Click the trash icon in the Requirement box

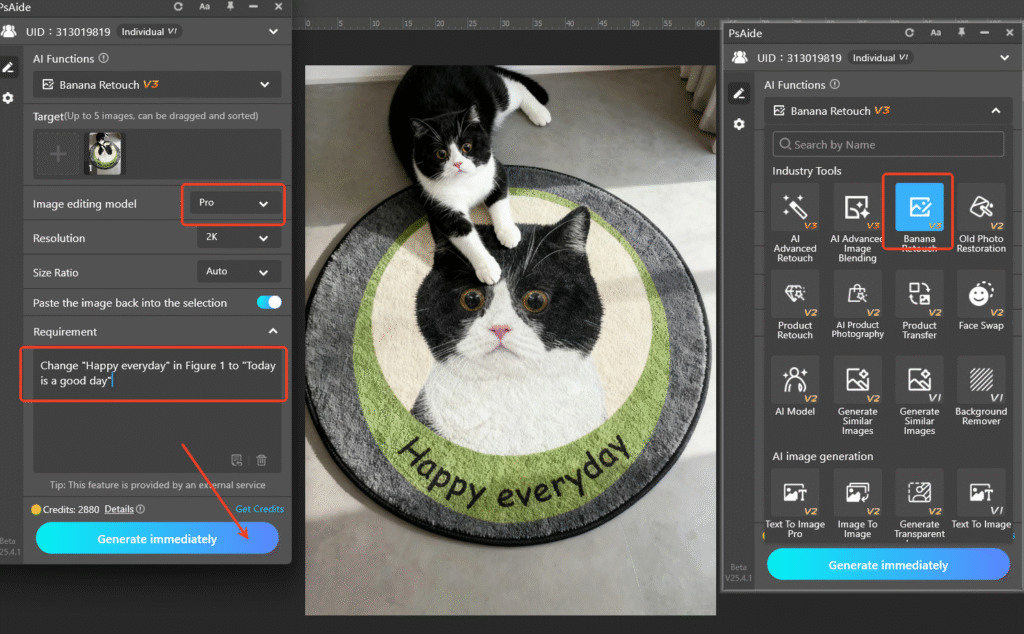(261, 460)
